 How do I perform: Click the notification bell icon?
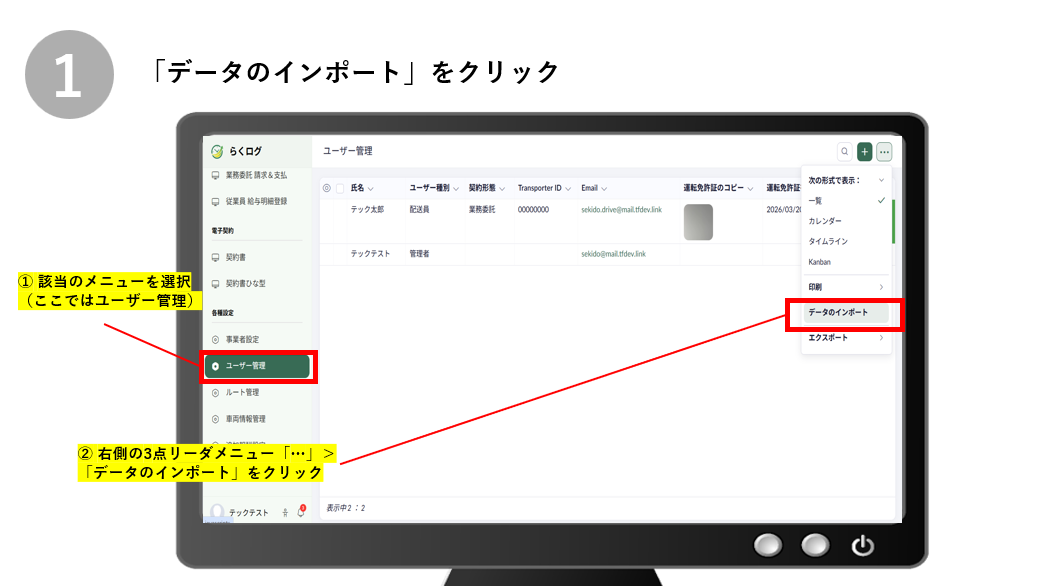tap(301, 512)
